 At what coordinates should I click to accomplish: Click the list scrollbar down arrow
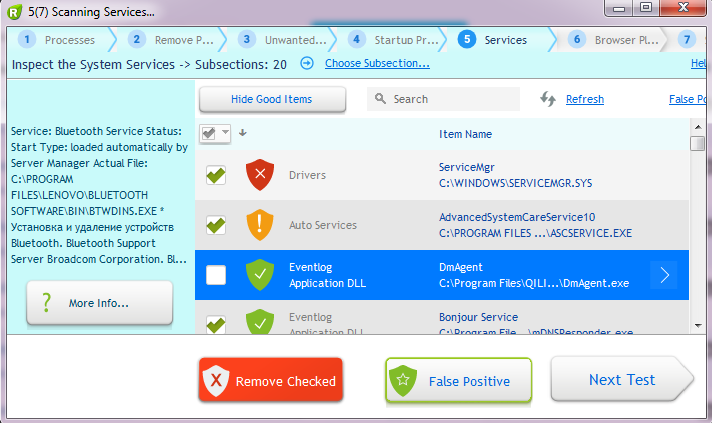[x=698, y=325]
